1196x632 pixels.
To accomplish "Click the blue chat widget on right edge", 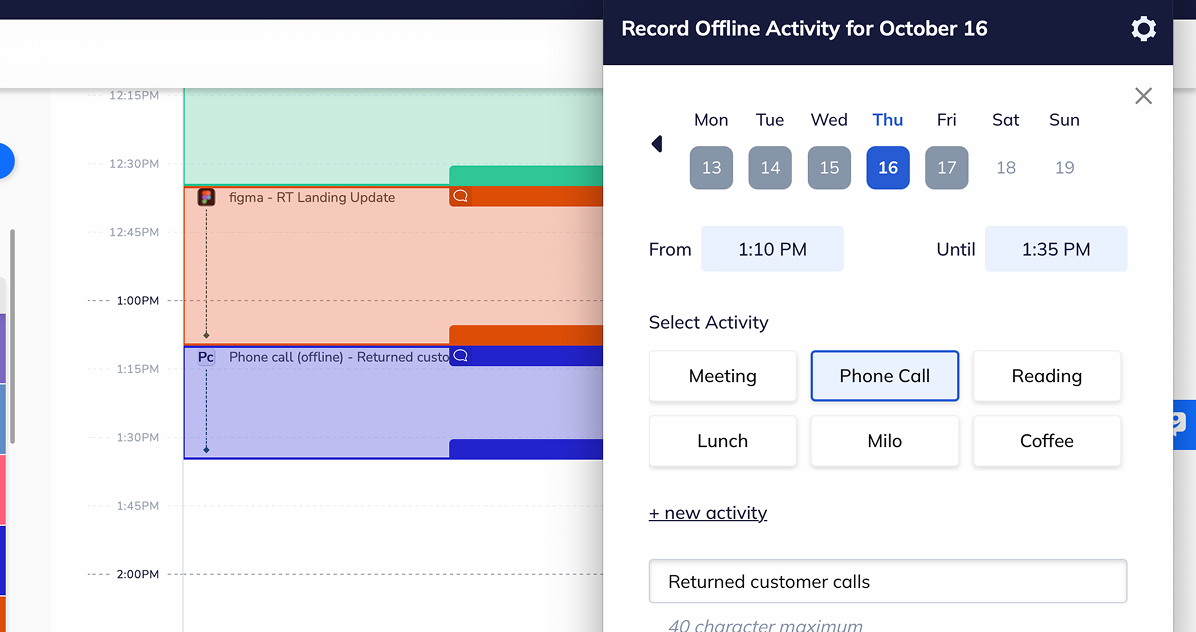I will [1183, 424].
